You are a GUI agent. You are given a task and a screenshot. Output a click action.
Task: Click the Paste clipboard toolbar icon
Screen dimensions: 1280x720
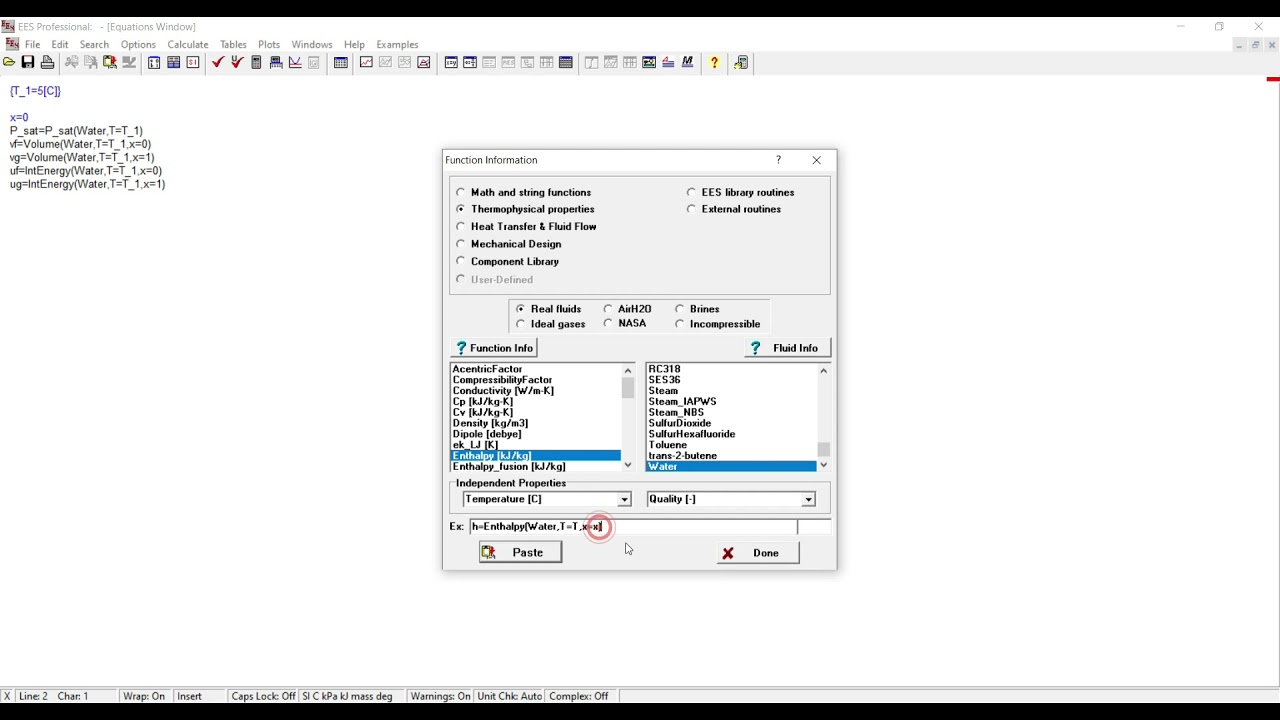pyautogui.click(x=110, y=62)
